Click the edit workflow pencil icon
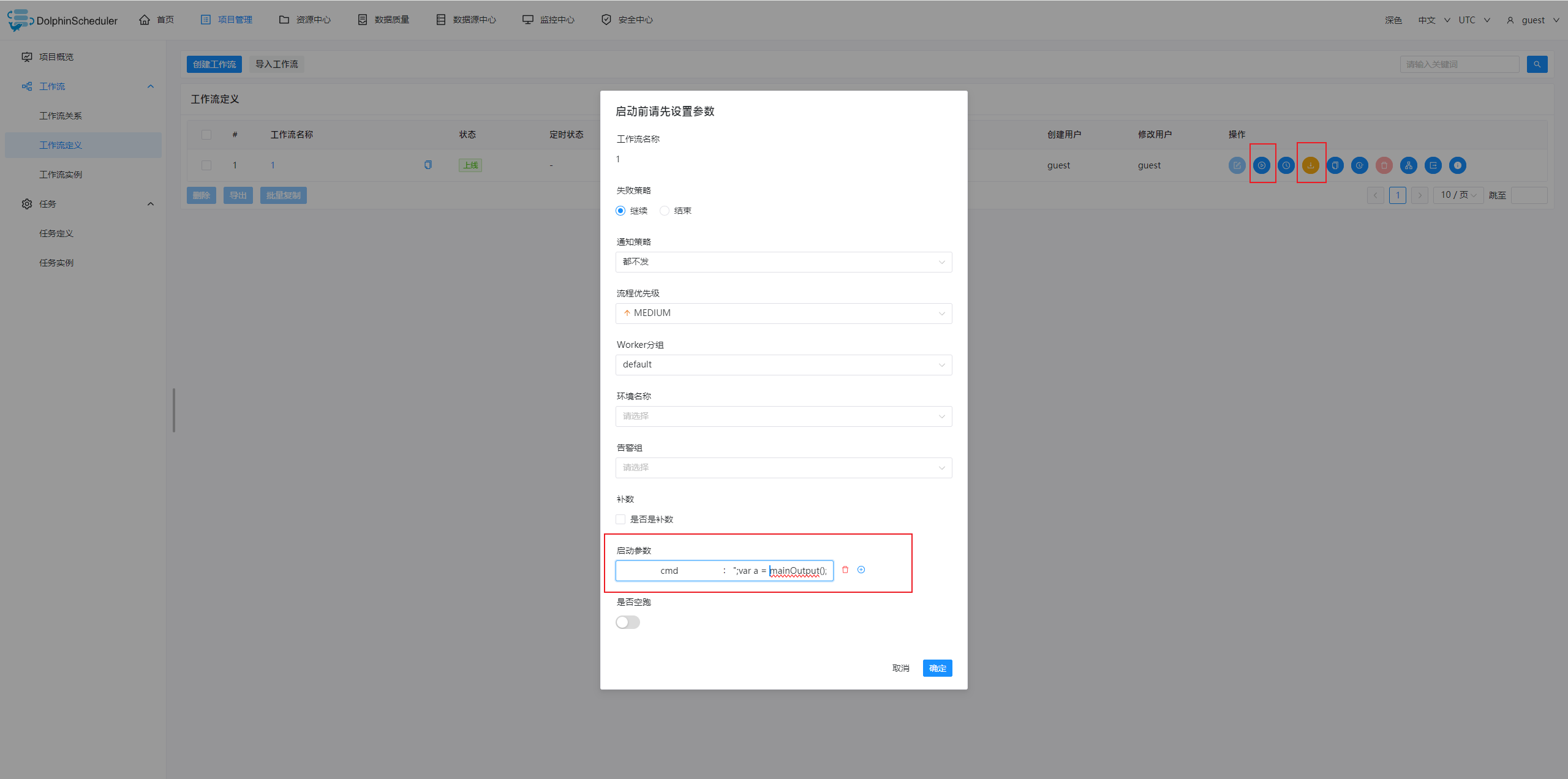 coord(1237,165)
